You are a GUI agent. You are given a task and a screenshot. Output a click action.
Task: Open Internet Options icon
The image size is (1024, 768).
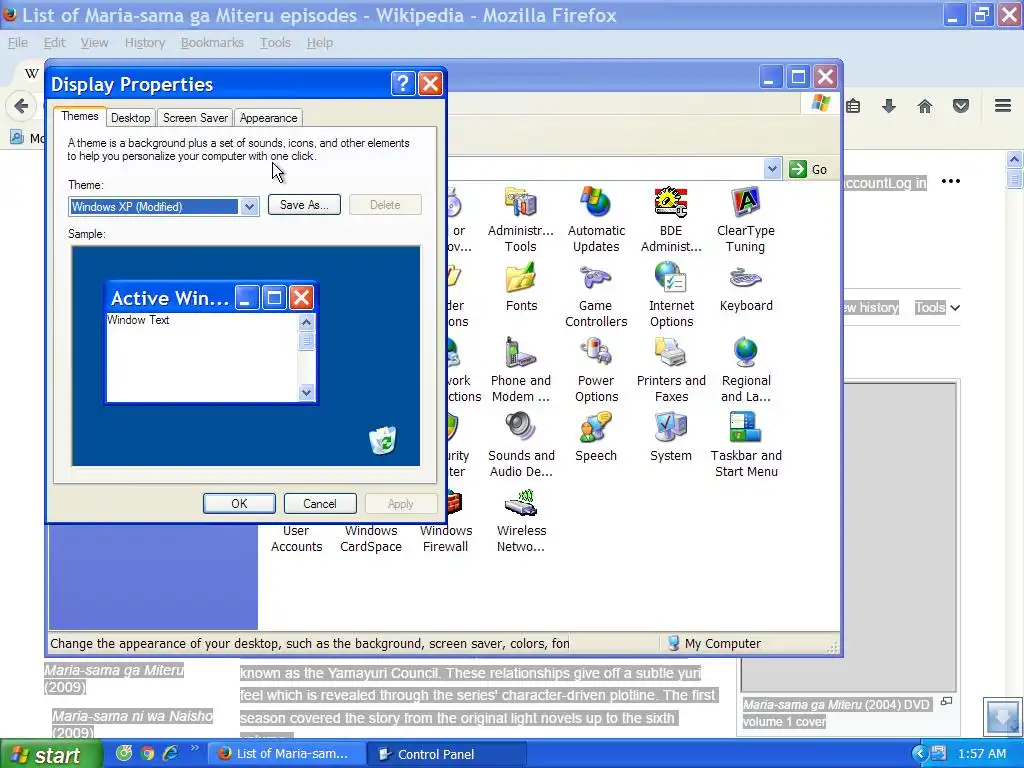pos(671,295)
